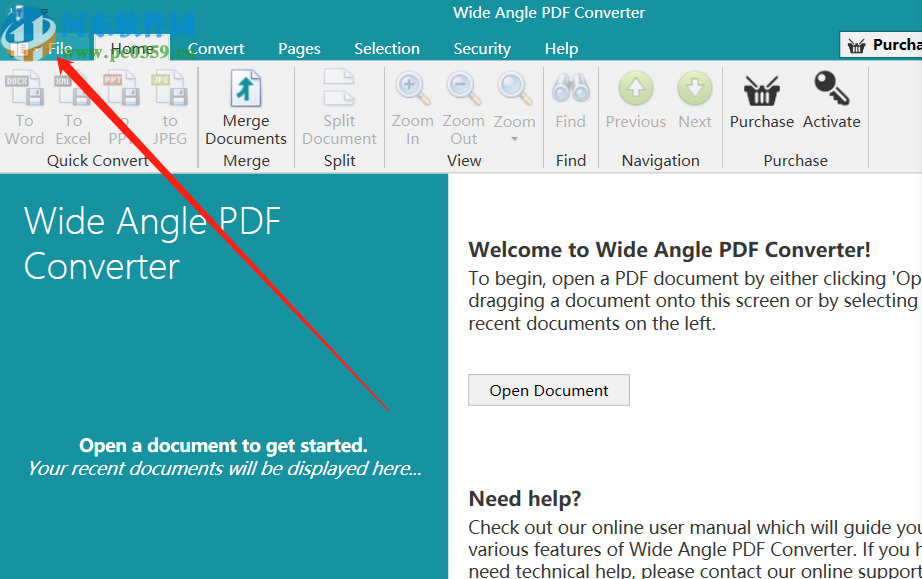Image resolution: width=922 pixels, height=579 pixels.
Task: Click the Purchase shopping basket icon
Action: pyautogui.click(x=761, y=93)
